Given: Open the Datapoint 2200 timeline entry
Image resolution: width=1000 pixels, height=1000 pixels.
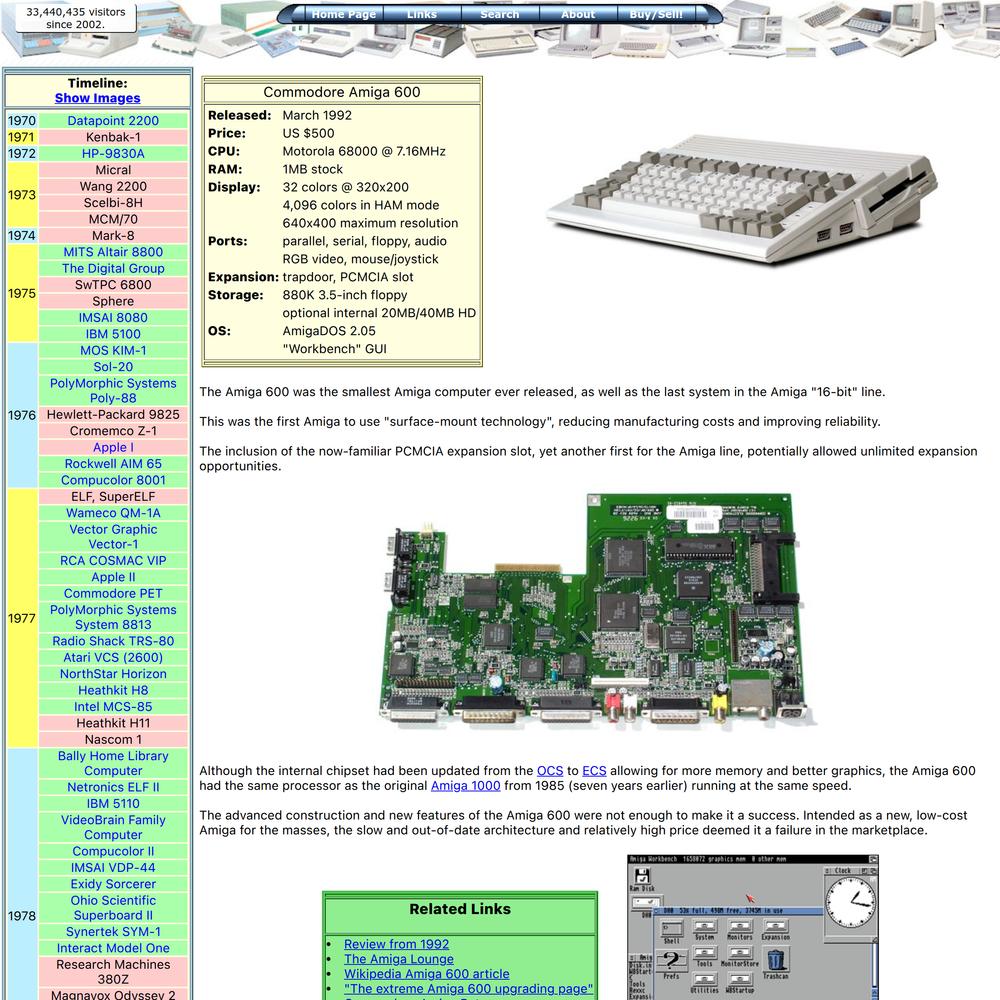Looking at the screenshot, I should coord(113,121).
